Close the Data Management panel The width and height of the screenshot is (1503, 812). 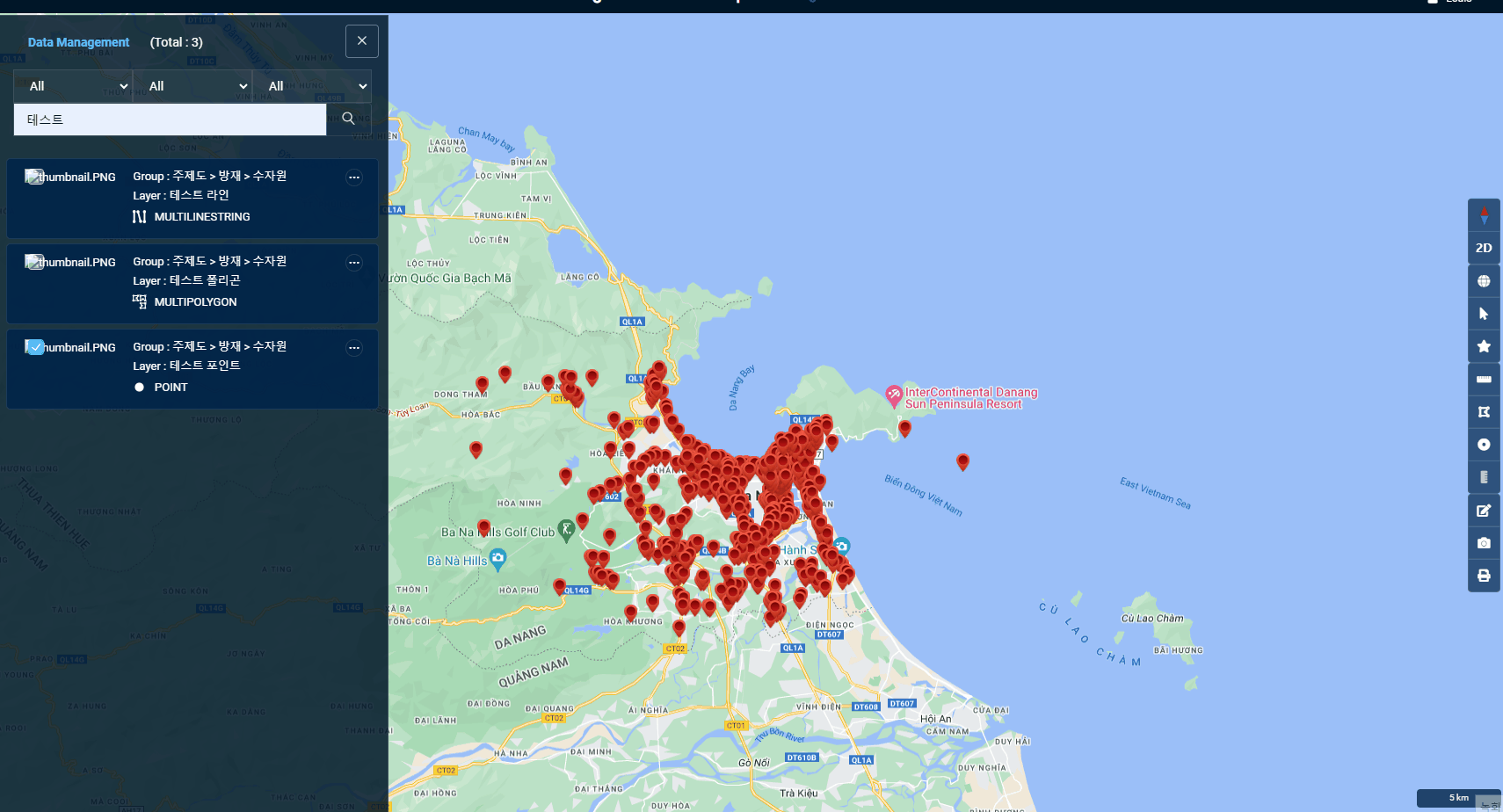coord(362,41)
